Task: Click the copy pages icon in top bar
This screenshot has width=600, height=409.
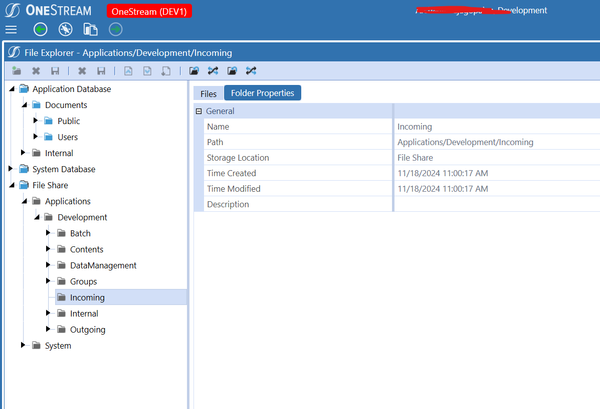Action: click(x=90, y=30)
